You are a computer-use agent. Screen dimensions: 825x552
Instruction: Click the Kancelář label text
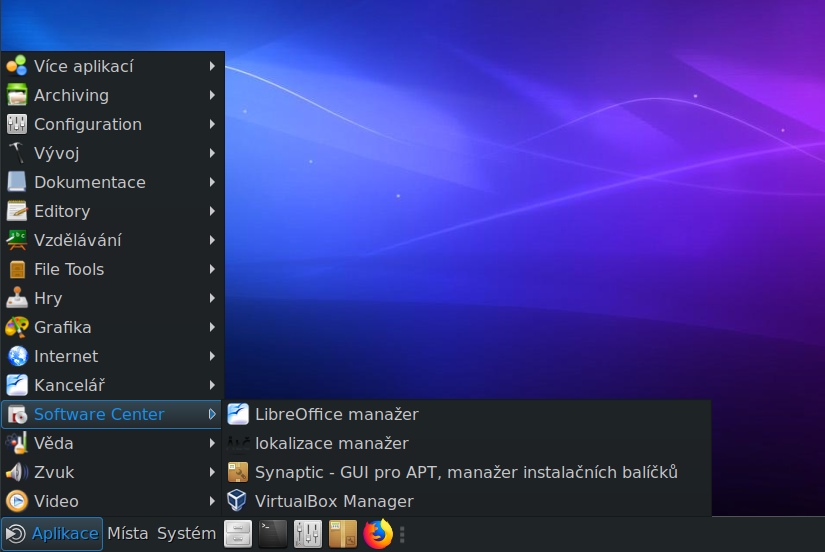(69, 385)
